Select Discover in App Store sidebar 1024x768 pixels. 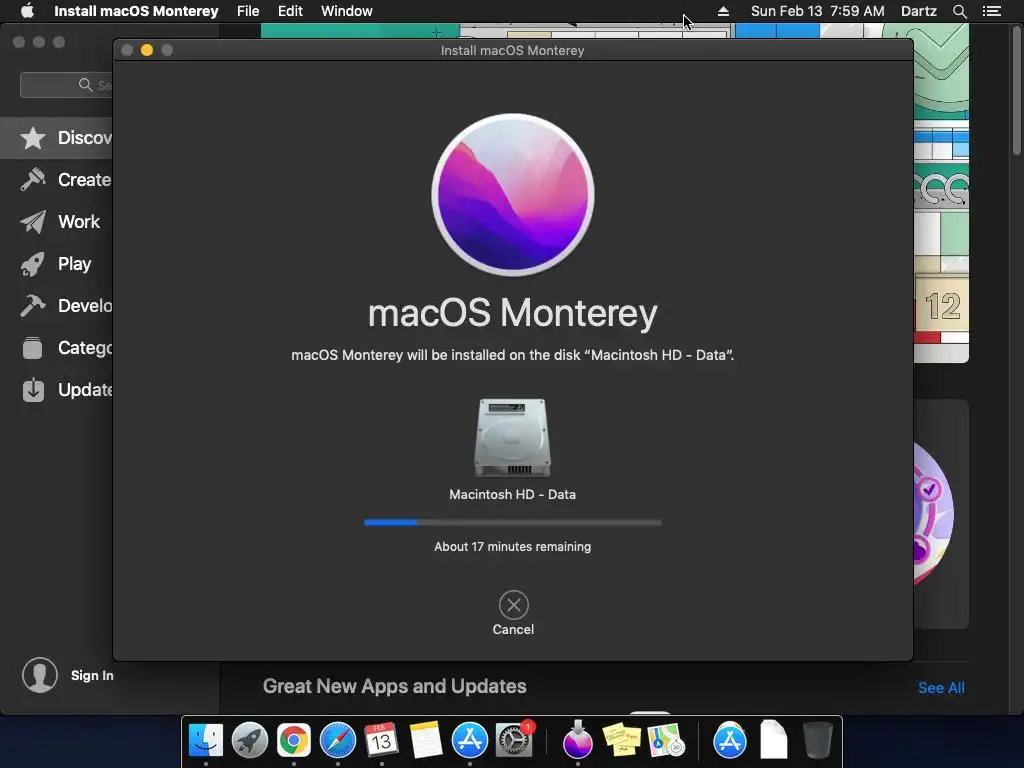pyautogui.click(x=56, y=138)
